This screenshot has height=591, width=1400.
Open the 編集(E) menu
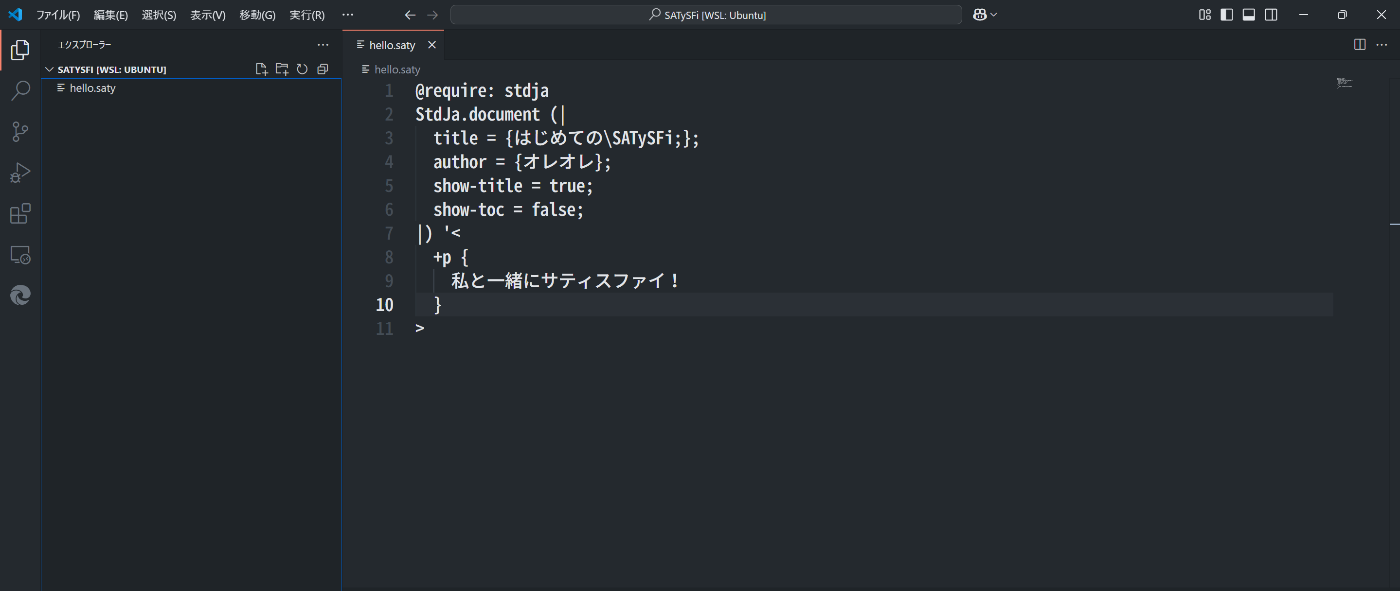tap(110, 15)
